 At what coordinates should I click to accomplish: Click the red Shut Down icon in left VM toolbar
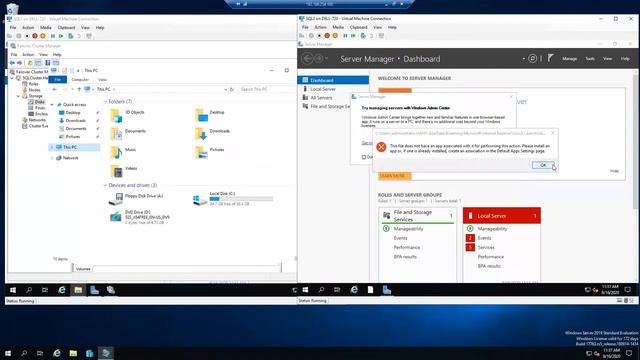tap(35, 36)
